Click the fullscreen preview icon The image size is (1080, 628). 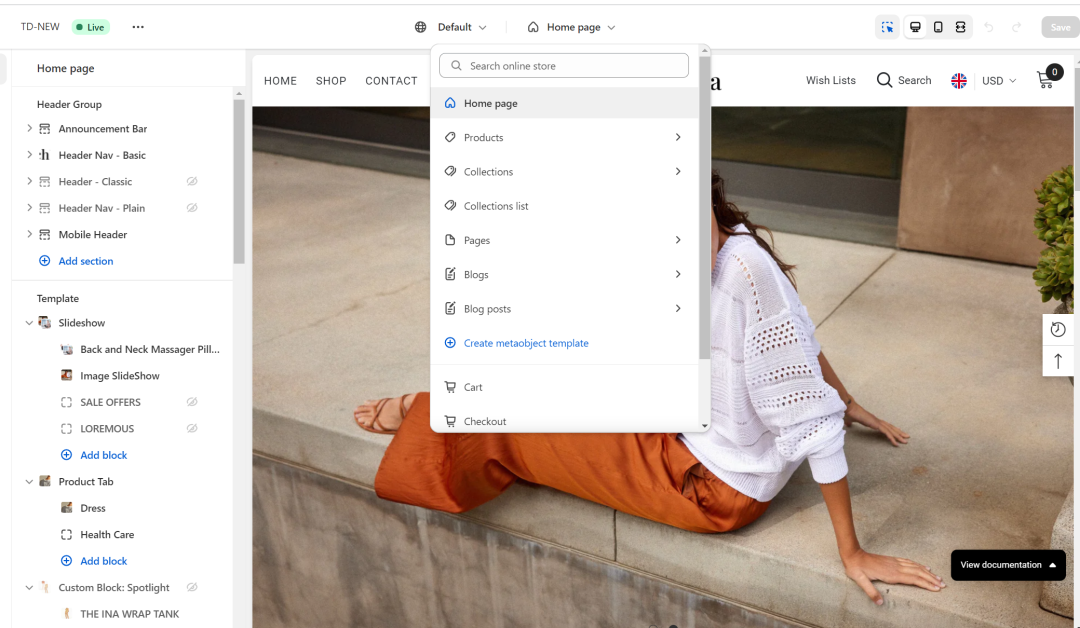click(960, 27)
